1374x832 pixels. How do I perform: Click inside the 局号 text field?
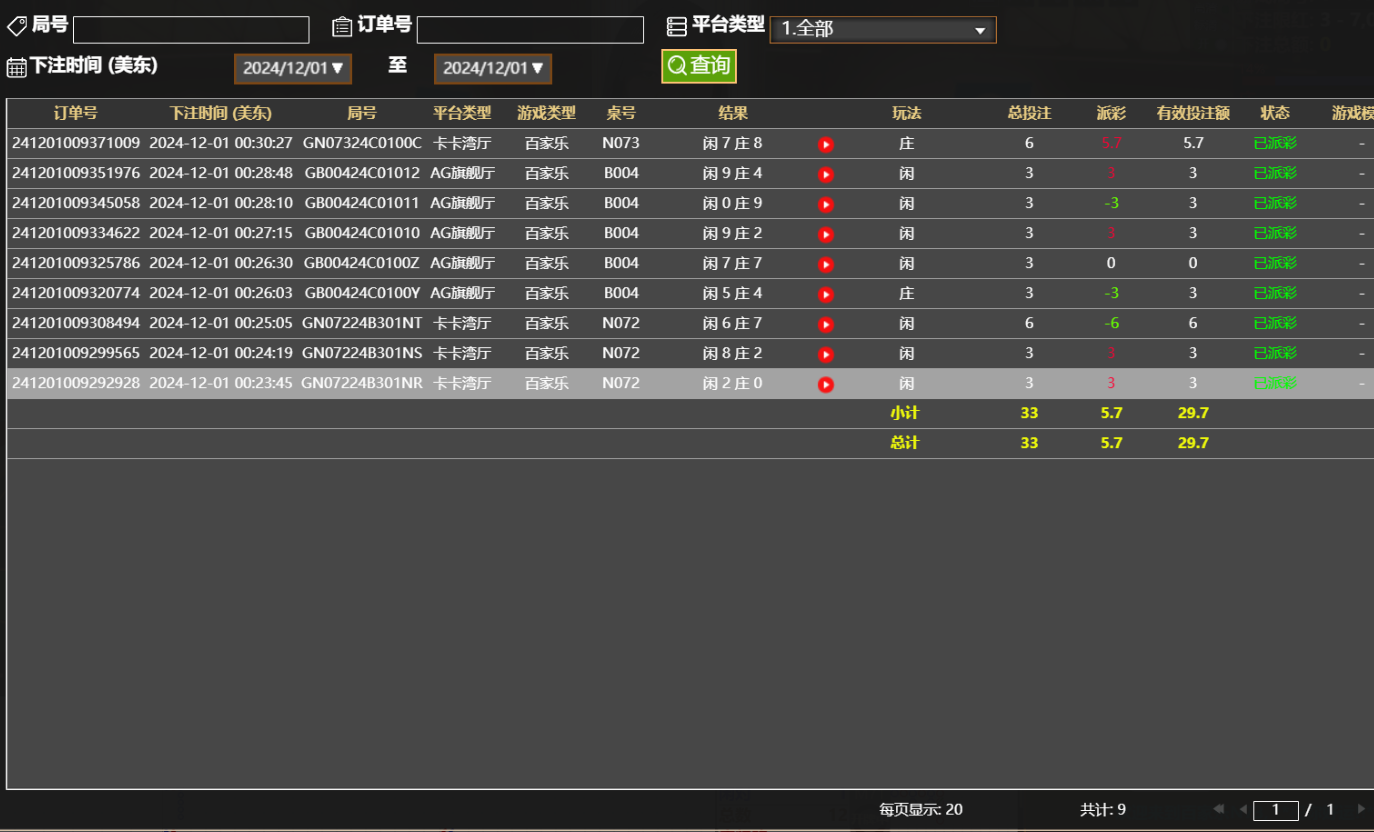click(x=190, y=29)
